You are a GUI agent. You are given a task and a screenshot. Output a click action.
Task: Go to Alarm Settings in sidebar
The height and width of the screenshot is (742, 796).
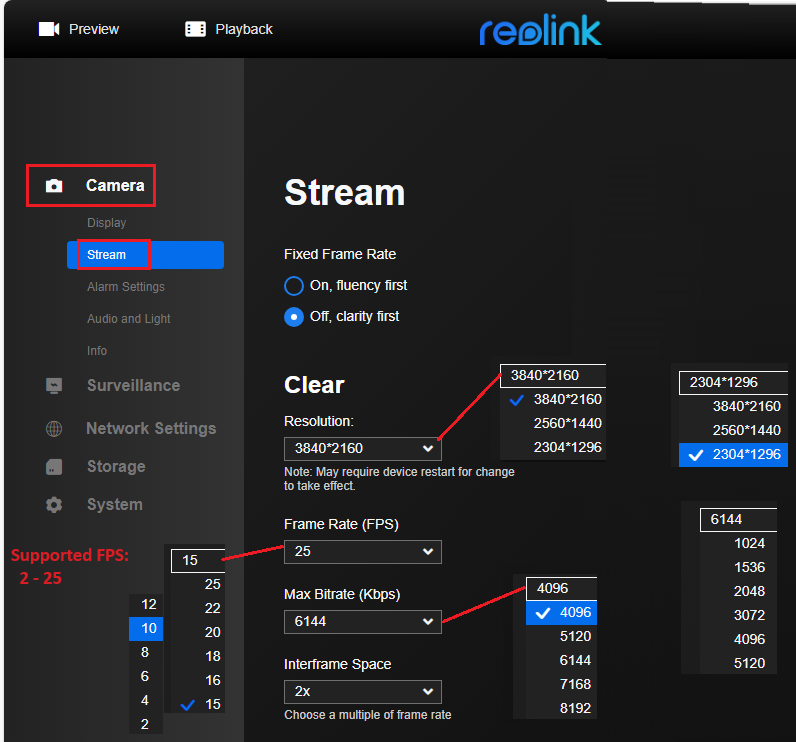point(126,287)
